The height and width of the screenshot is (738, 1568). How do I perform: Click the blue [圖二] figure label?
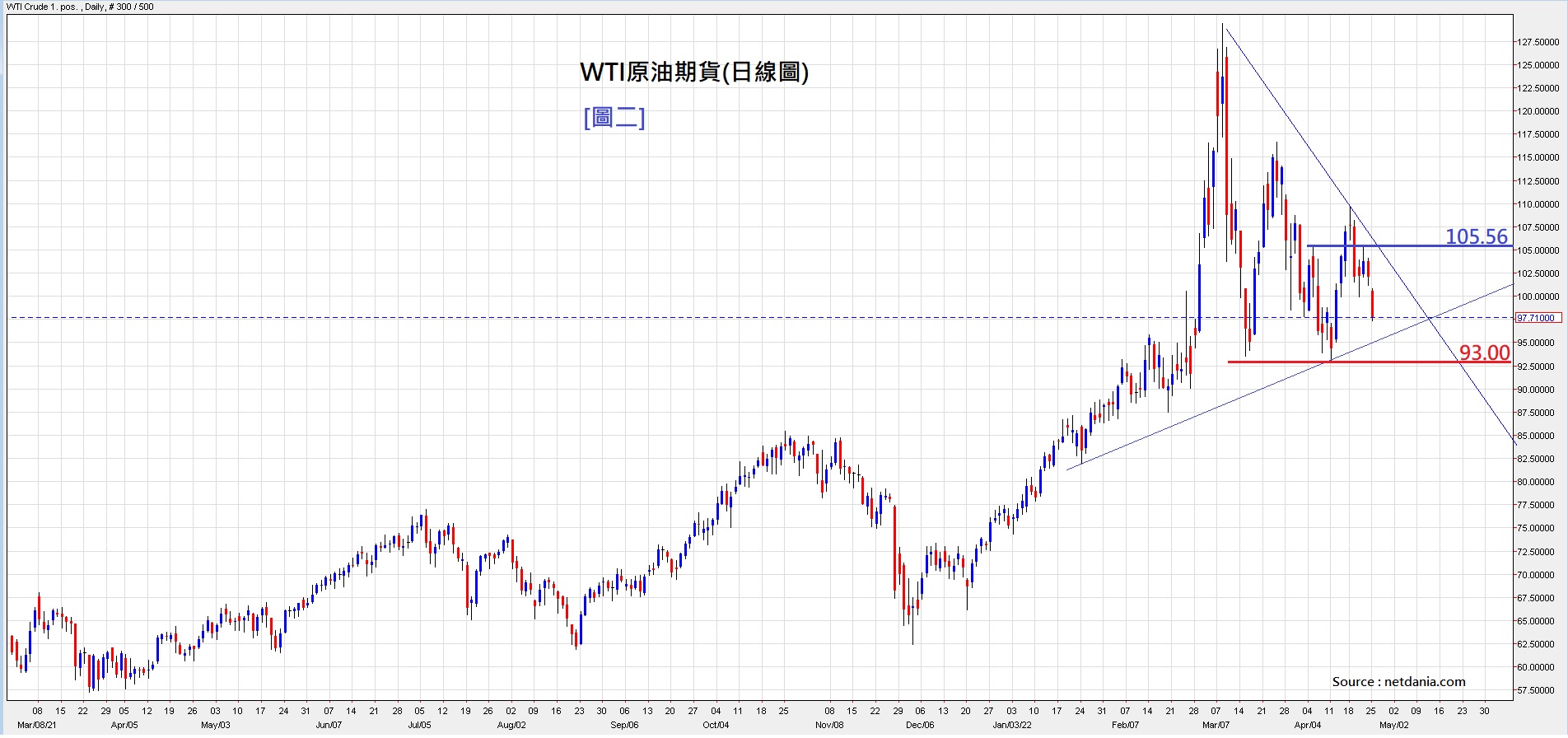(x=614, y=118)
